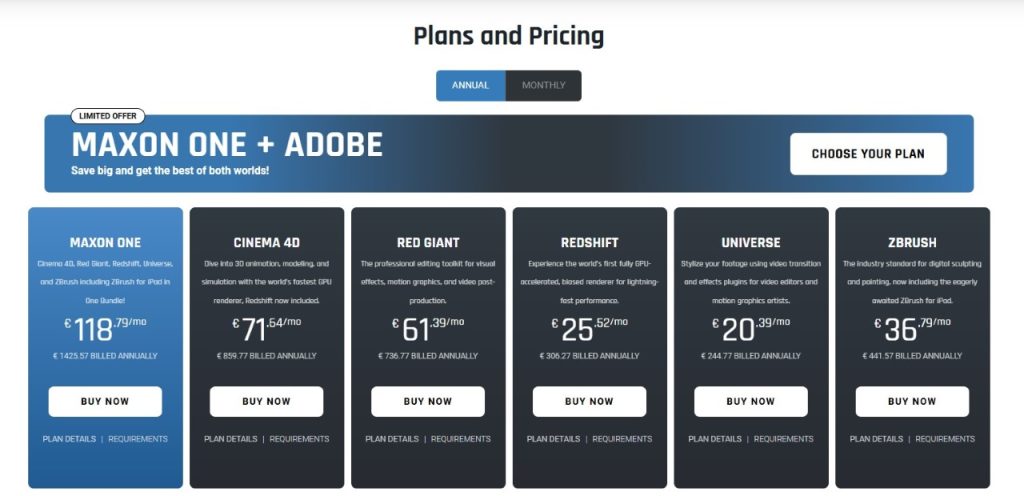This screenshot has width=1024, height=496.
Task: Purchase the Redshift plan
Action: point(589,401)
